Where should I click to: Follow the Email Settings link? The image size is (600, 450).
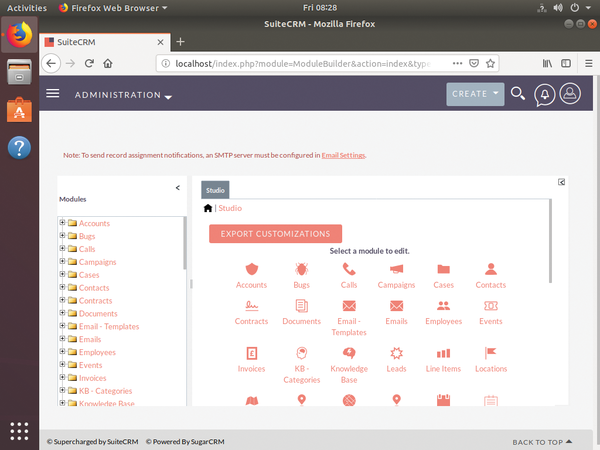343,155
